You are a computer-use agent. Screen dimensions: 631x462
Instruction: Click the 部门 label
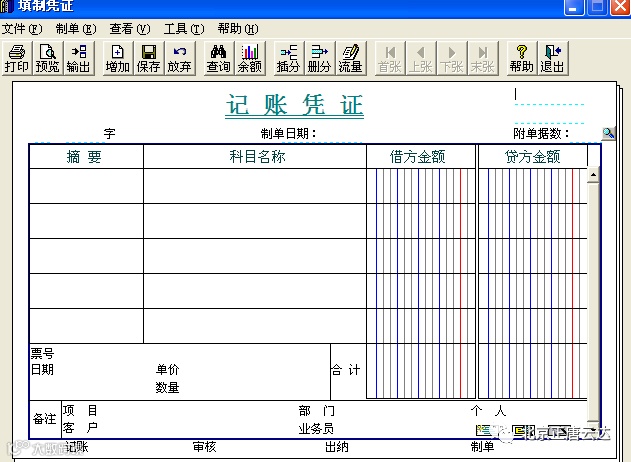317,410
